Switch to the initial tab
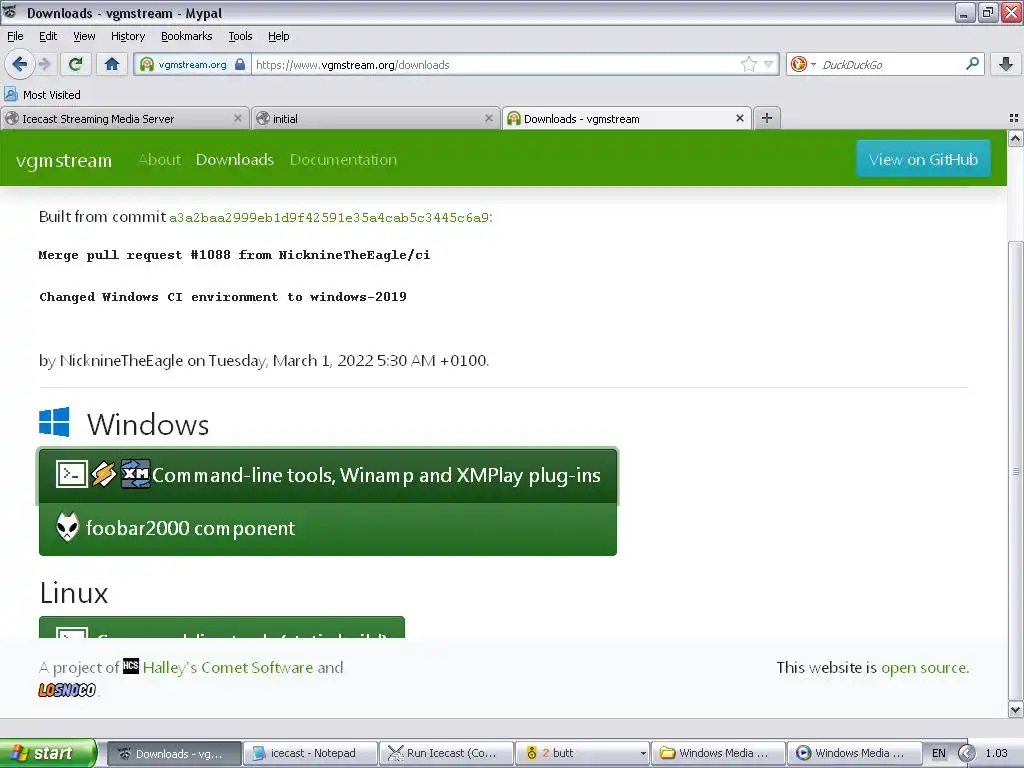1024x768 pixels. pos(375,118)
